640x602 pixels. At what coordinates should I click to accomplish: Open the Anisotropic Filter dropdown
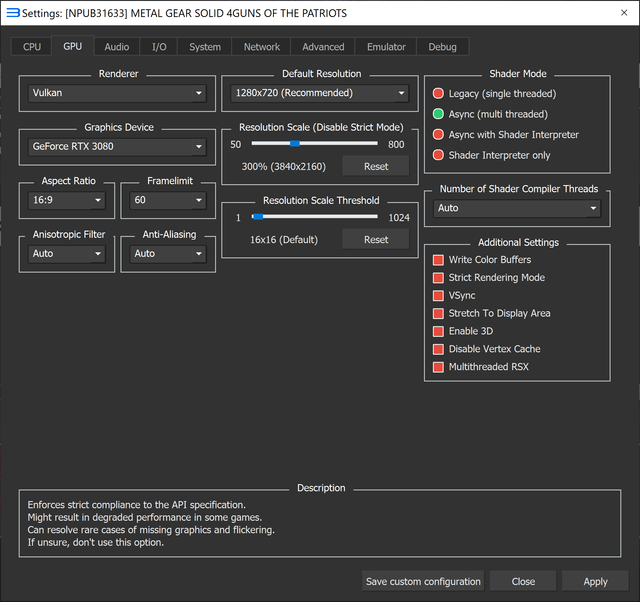[67, 253]
